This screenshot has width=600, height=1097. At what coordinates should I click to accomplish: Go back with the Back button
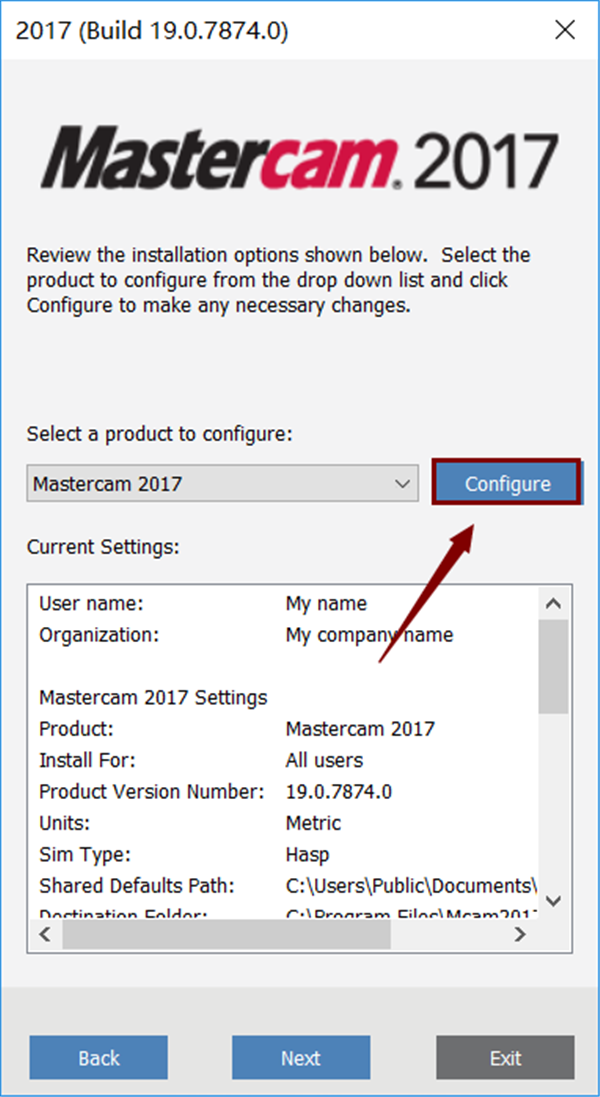99,1058
